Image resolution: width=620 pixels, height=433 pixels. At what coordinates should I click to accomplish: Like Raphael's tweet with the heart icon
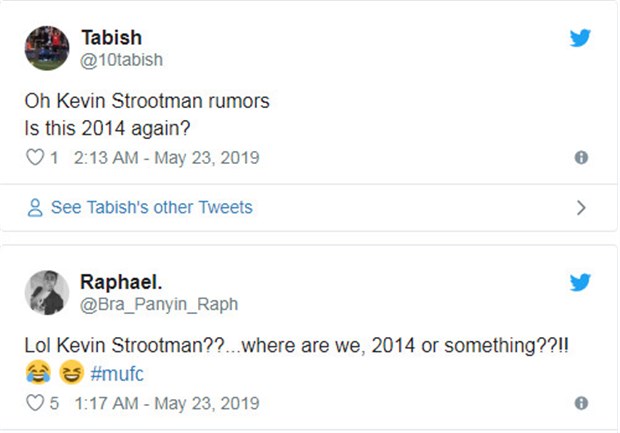point(35,403)
